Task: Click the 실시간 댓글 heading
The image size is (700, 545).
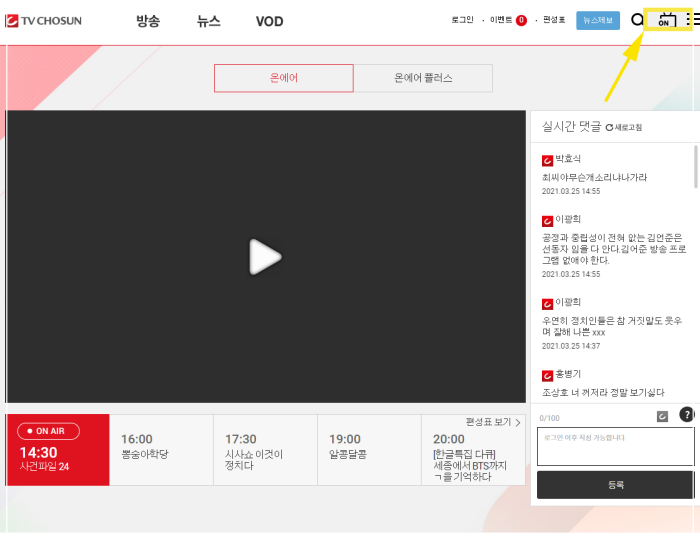Action: pyautogui.click(x=571, y=127)
